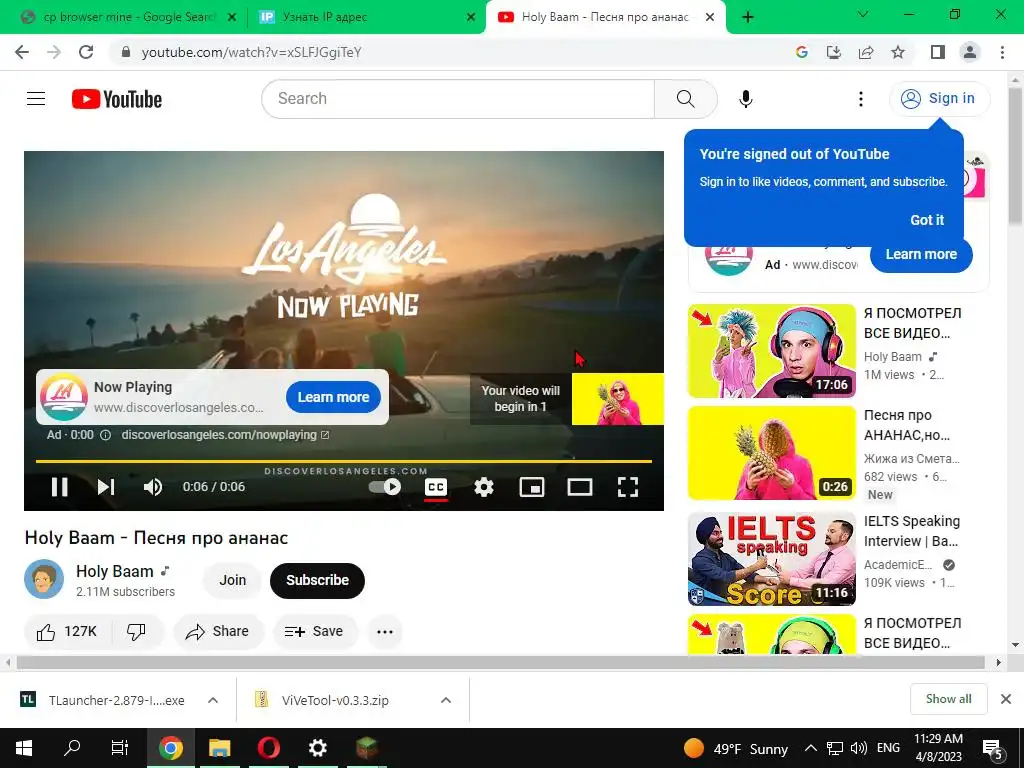Open a new browser tab
The image size is (1024, 768).
(x=748, y=18)
